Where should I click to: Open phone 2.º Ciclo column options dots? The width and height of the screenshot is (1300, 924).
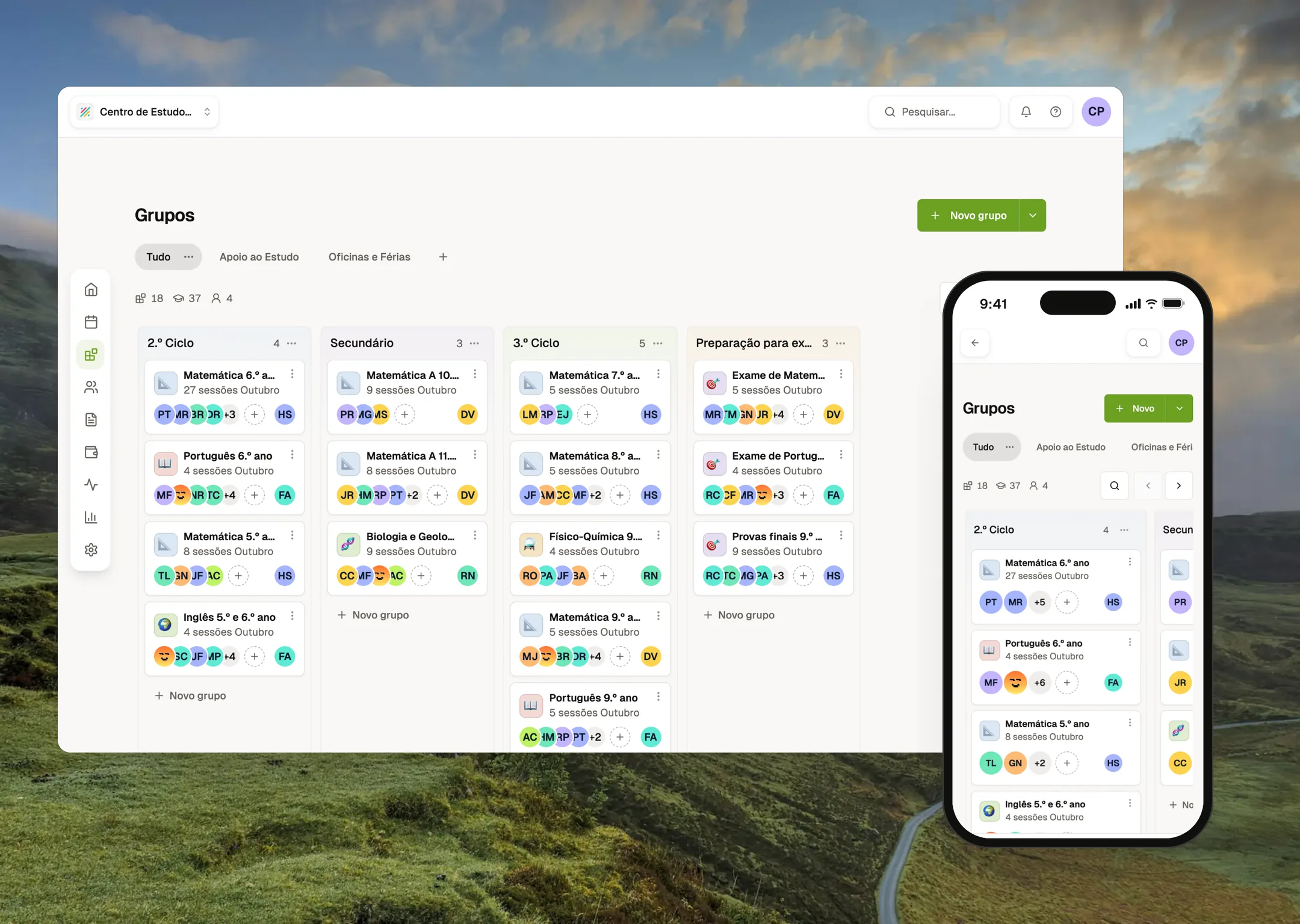click(x=1124, y=530)
